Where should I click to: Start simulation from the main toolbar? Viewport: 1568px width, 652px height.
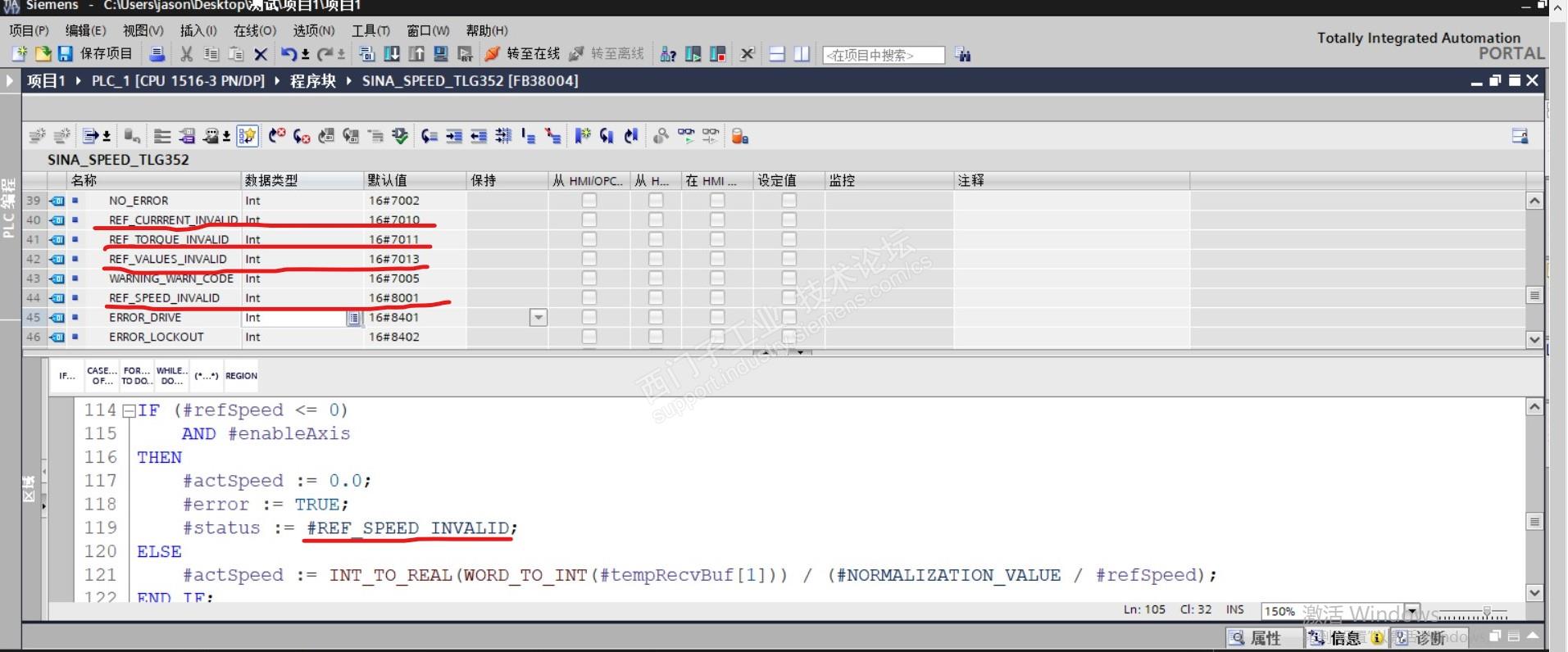(x=441, y=54)
